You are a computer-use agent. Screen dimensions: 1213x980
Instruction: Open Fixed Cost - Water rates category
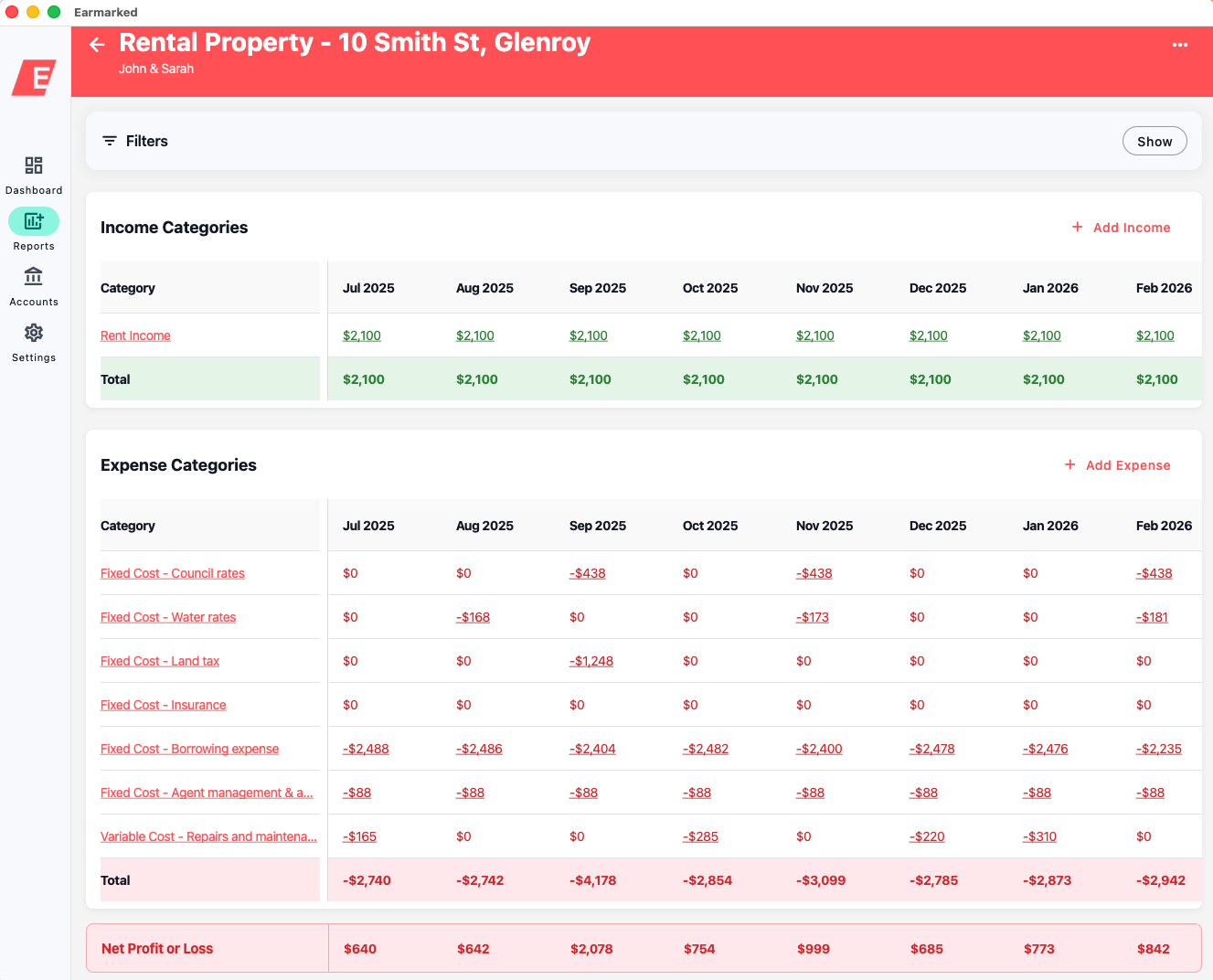(x=168, y=617)
